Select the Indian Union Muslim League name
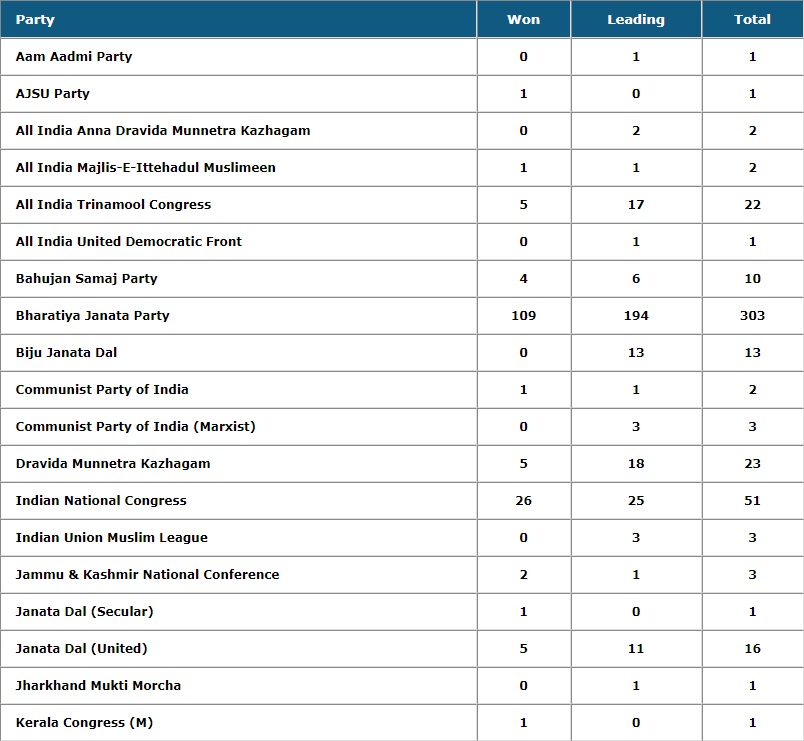Image resolution: width=804 pixels, height=741 pixels. coord(112,537)
